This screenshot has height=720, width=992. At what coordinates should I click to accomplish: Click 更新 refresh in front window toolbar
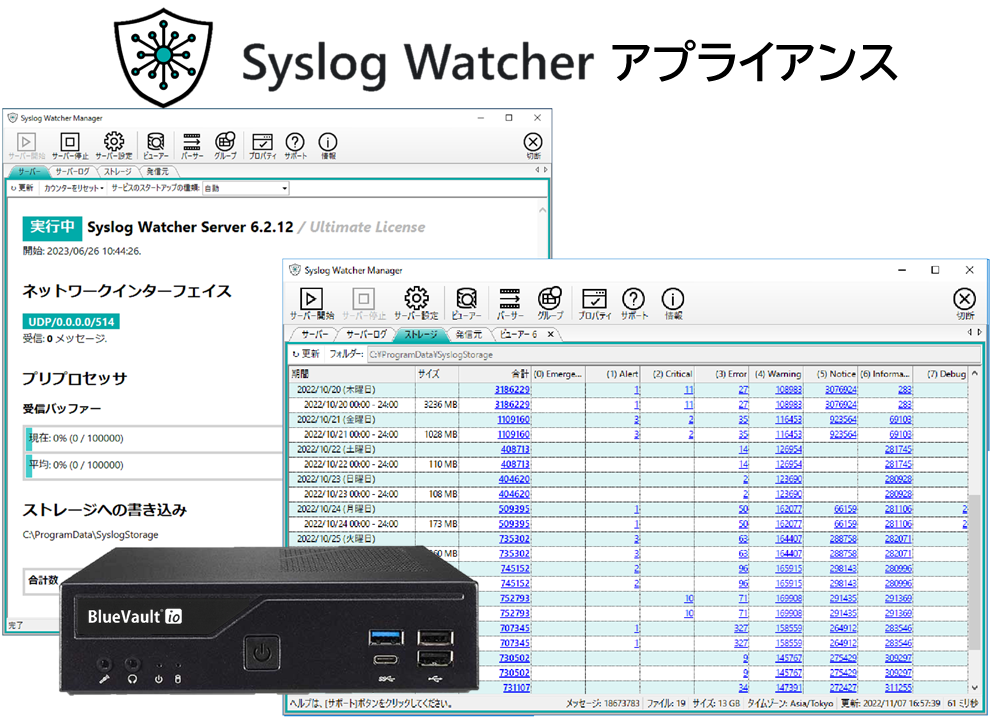306,354
